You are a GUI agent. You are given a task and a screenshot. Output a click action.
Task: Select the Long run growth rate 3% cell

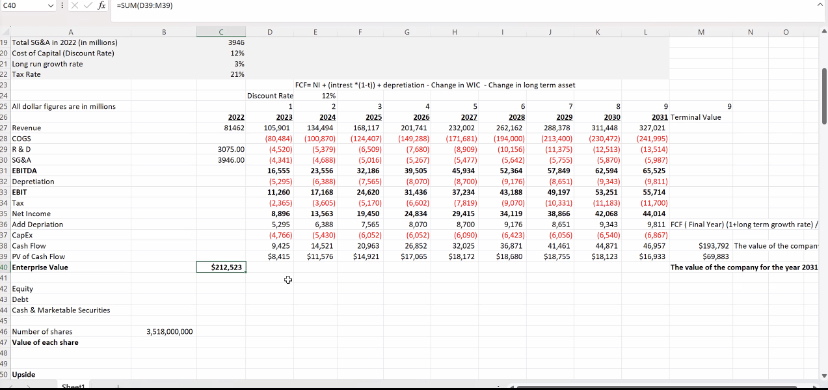coord(221,63)
